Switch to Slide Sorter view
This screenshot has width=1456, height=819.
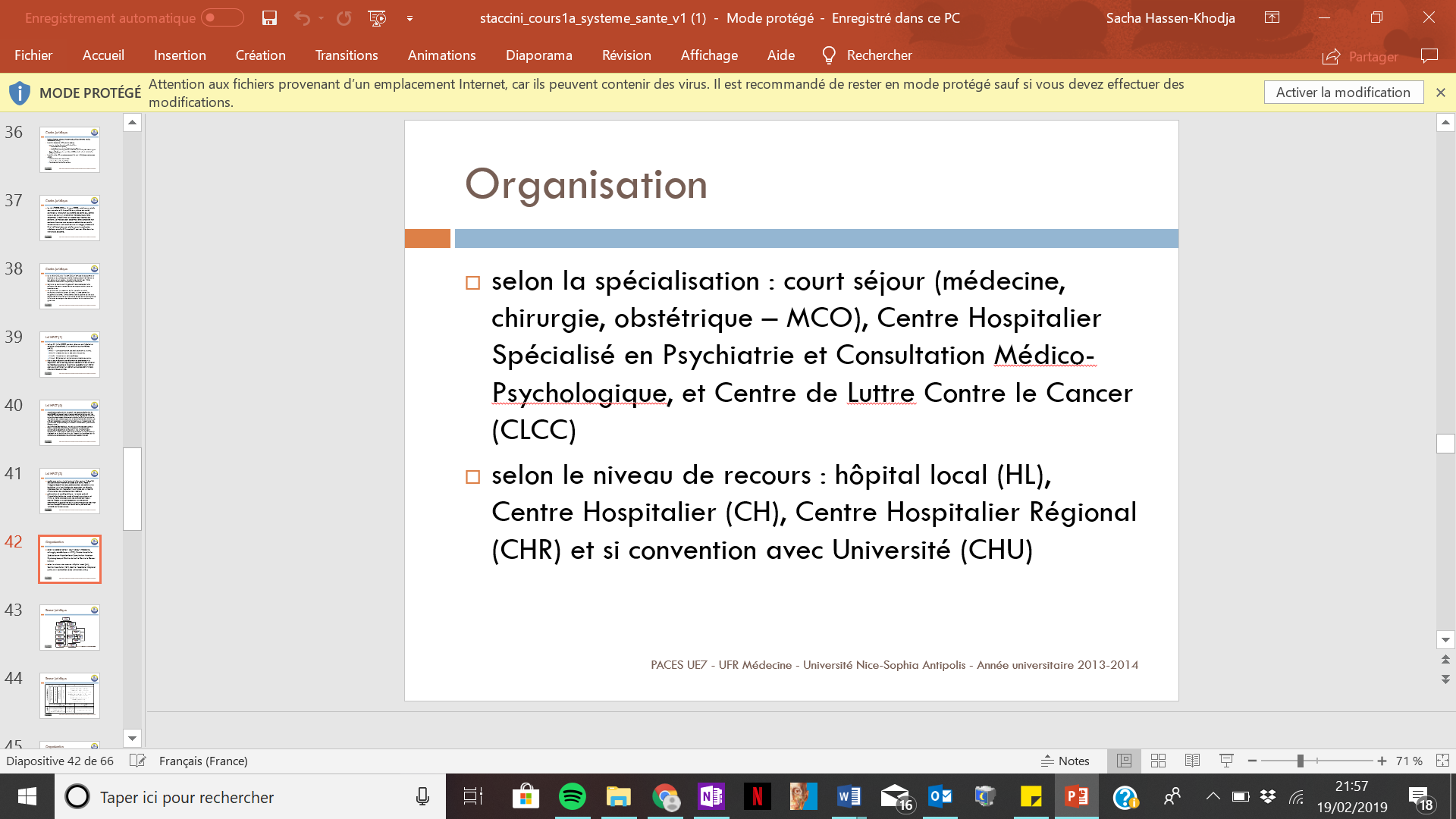point(1158,761)
